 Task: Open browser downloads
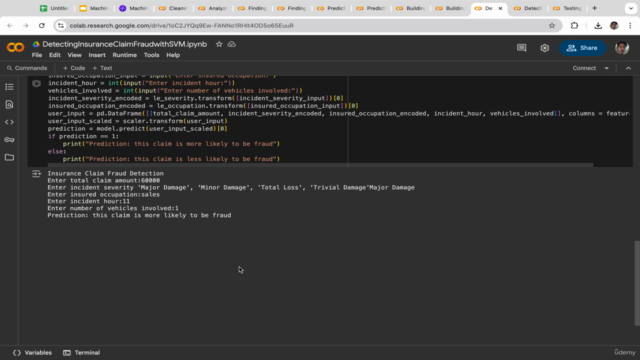coord(598,26)
